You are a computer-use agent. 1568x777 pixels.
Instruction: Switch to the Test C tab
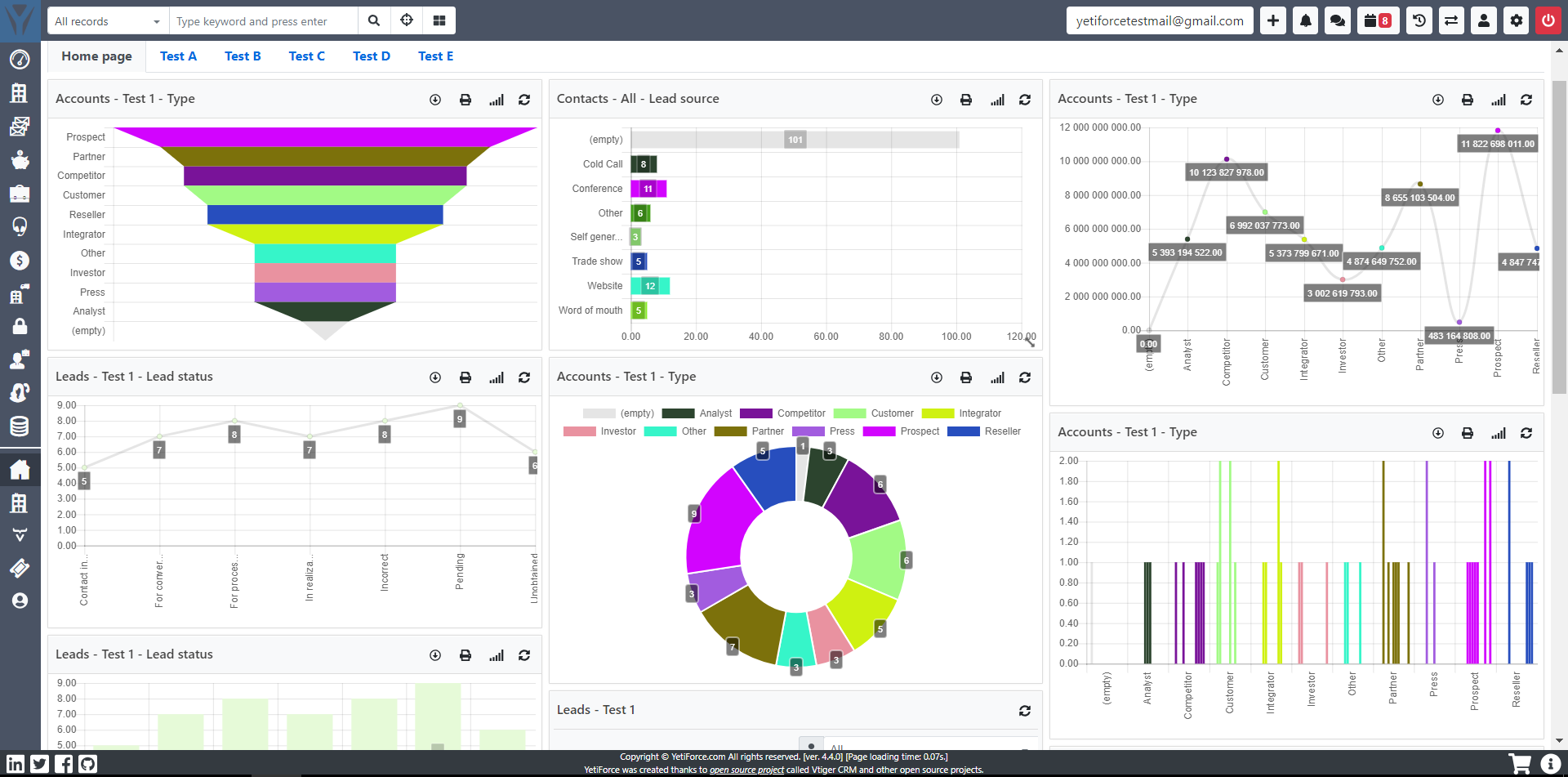306,56
